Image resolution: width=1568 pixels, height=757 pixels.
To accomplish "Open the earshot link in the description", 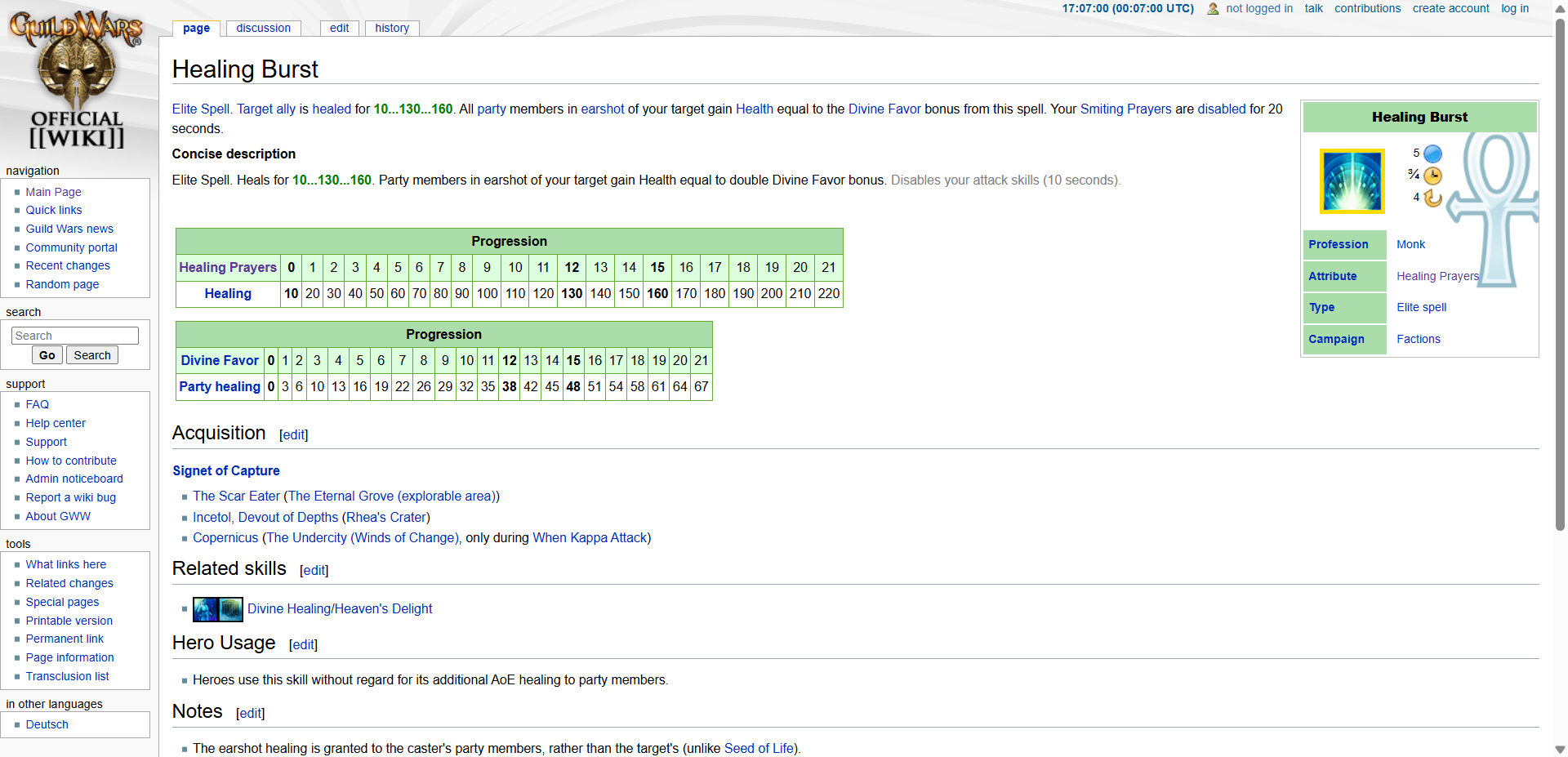I will click(603, 109).
